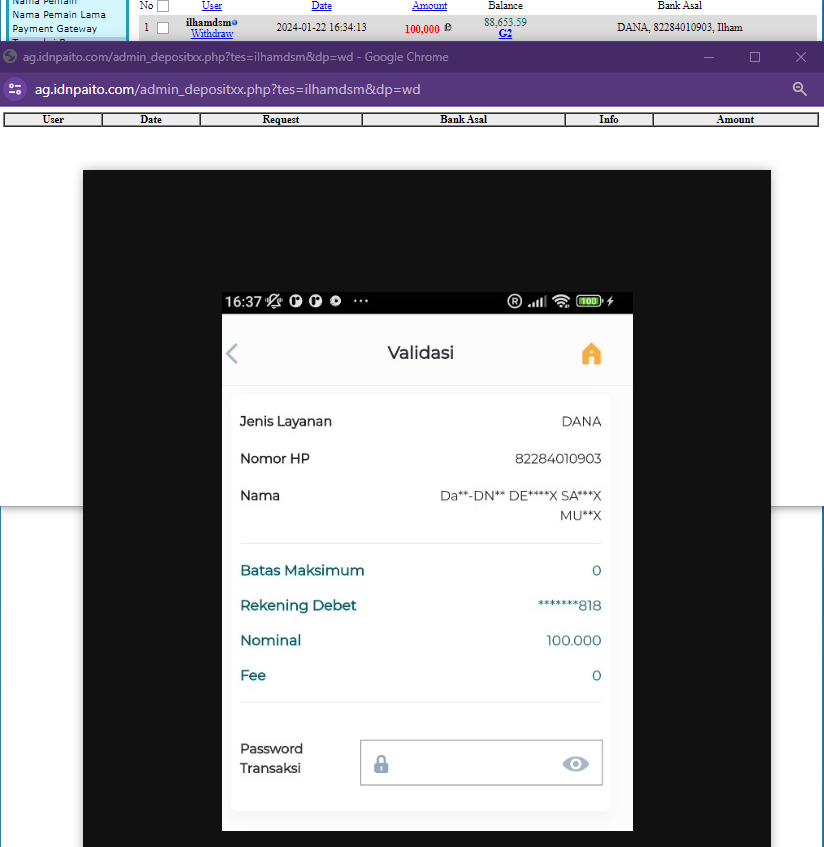Click the registered R icon in status bar
The width and height of the screenshot is (824, 847).
[x=514, y=301]
